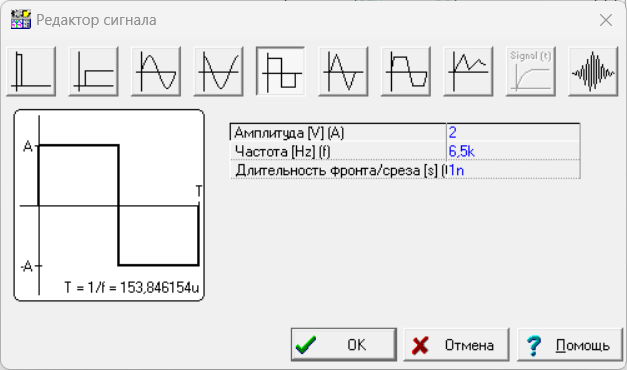Click the signal editor app icon in title bar
The image size is (627, 370).
click(21, 20)
